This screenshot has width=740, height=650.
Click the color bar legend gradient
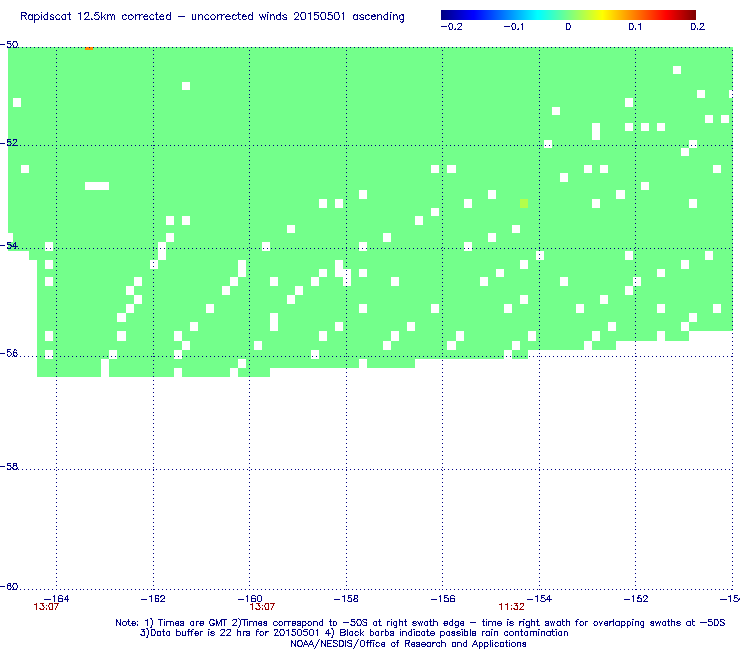tap(568, 15)
